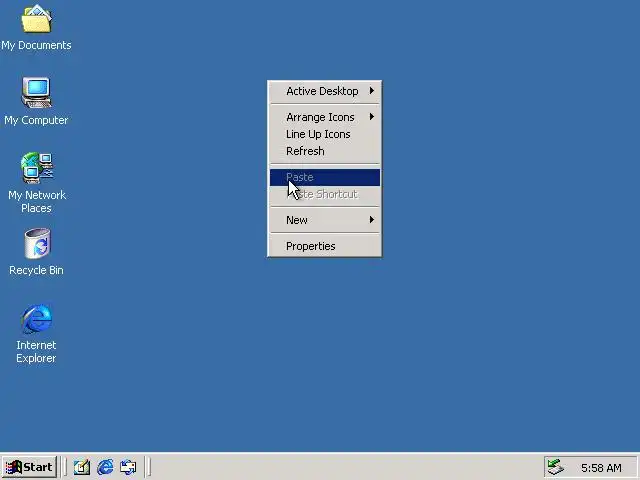
Task: Click the Paste Shortcut menu entry
Action: (x=325, y=194)
